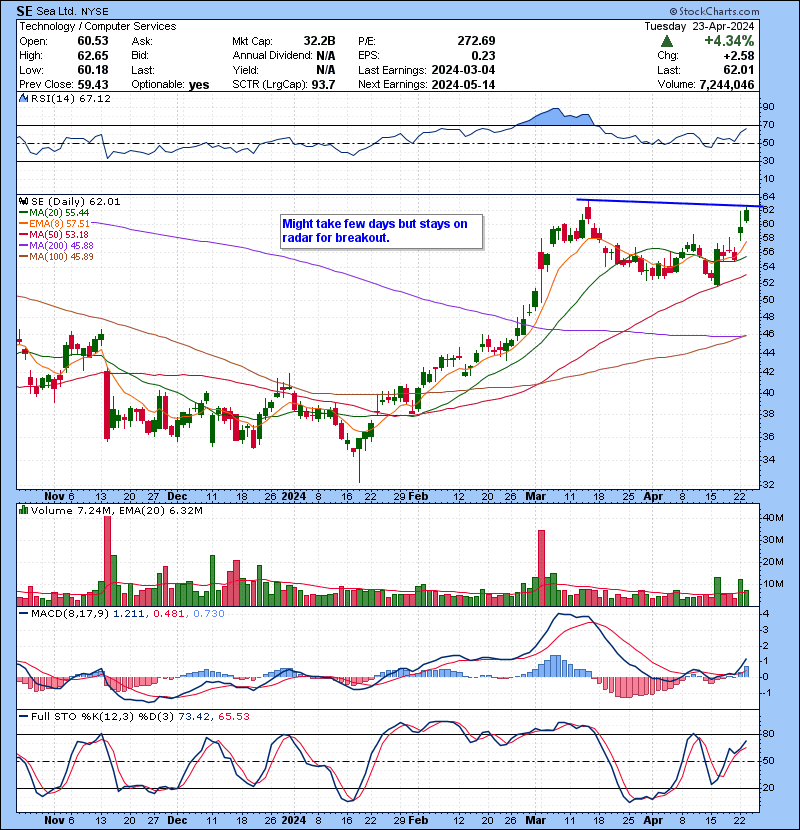This screenshot has height=830, width=800.
Task: Click the MACD signal value 0.481
Action: click(168, 614)
